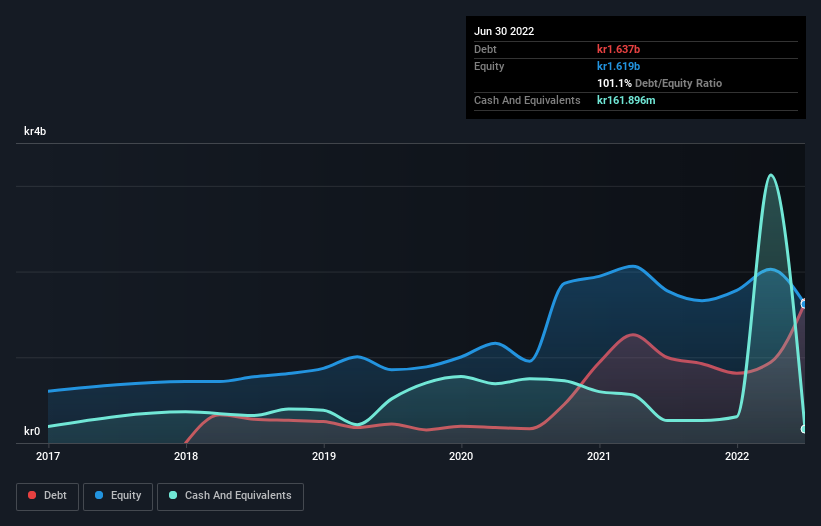Click the kr1.619b equity value
This screenshot has height=526, width=821.
pyautogui.click(x=618, y=66)
